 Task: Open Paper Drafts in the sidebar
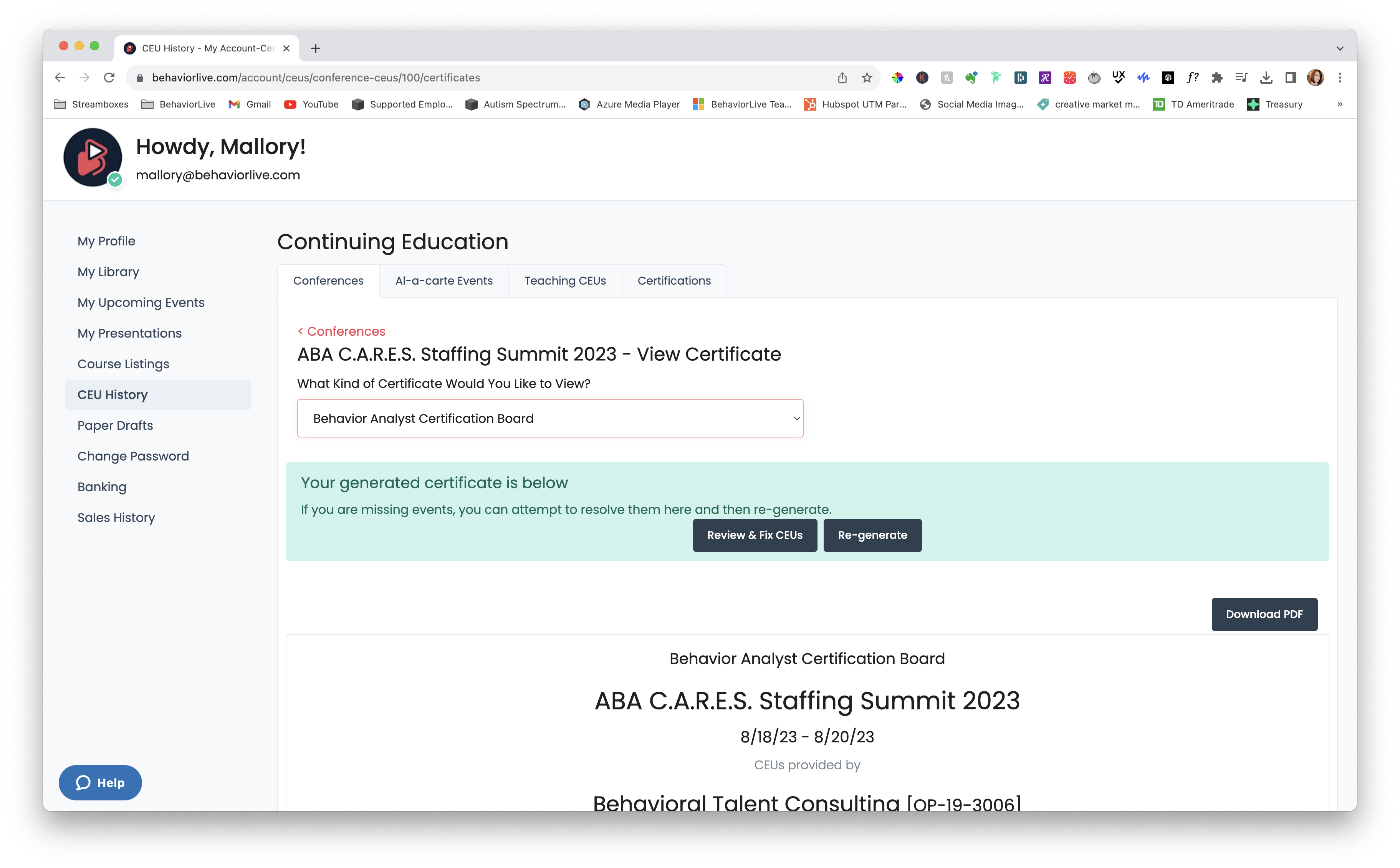click(115, 426)
